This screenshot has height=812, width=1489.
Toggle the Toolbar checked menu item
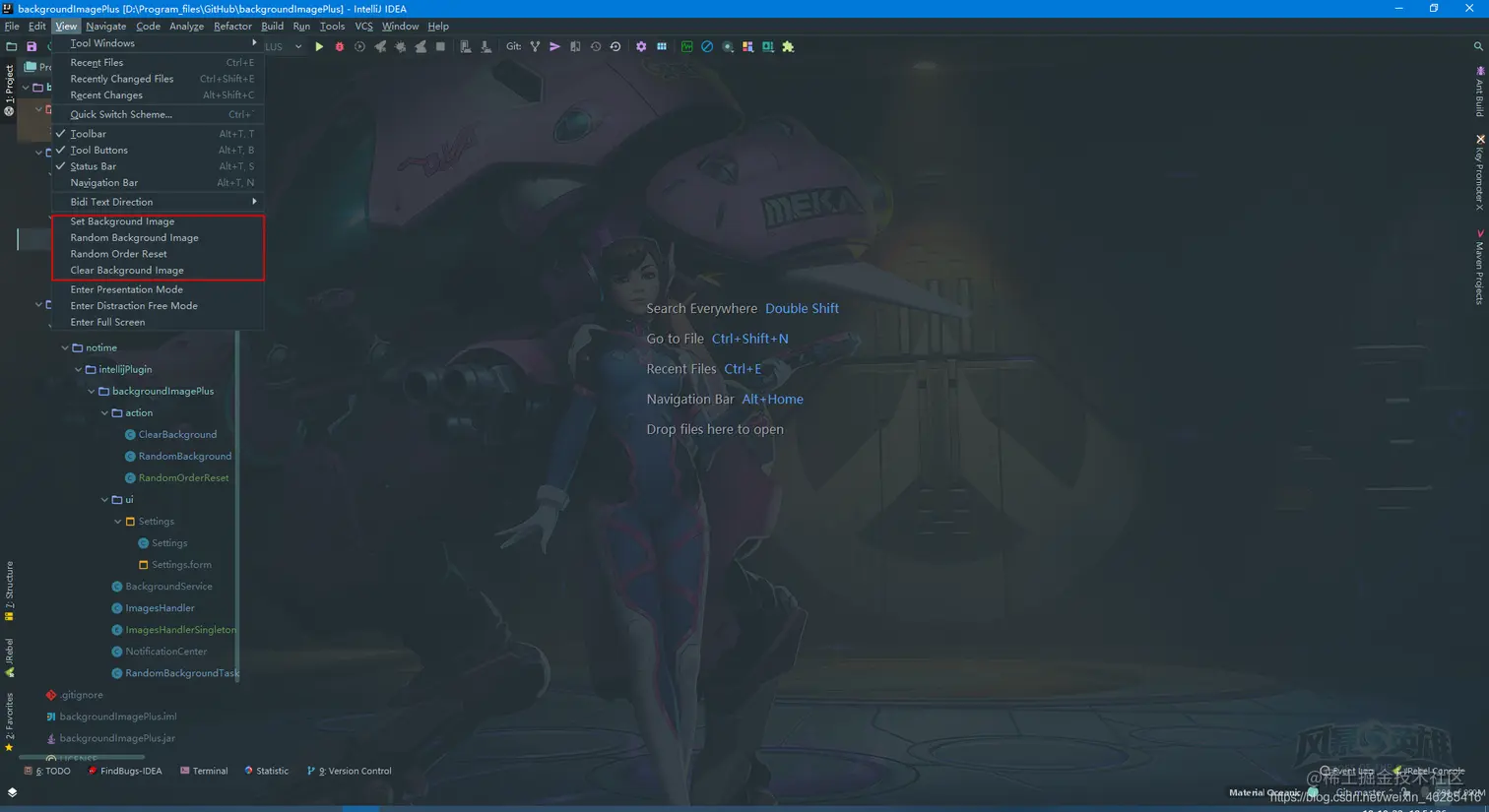pyautogui.click(x=158, y=134)
